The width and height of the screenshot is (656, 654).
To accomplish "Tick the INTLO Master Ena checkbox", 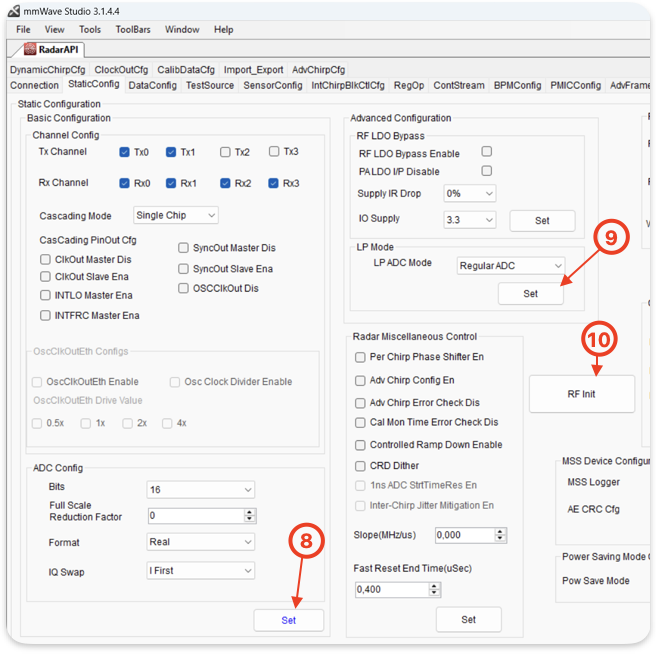I will click(45, 295).
